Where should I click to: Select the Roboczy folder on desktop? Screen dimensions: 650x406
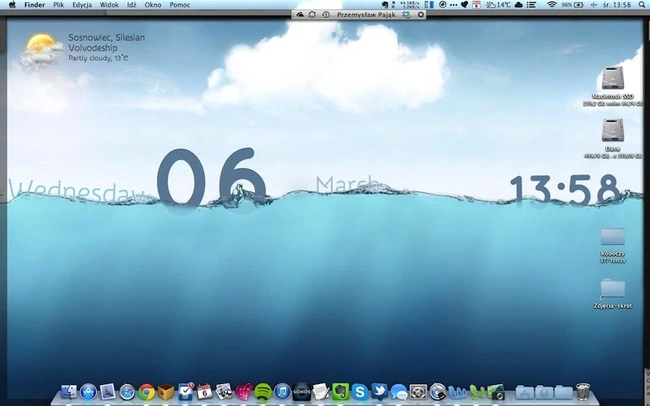pyautogui.click(x=613, y=245)
